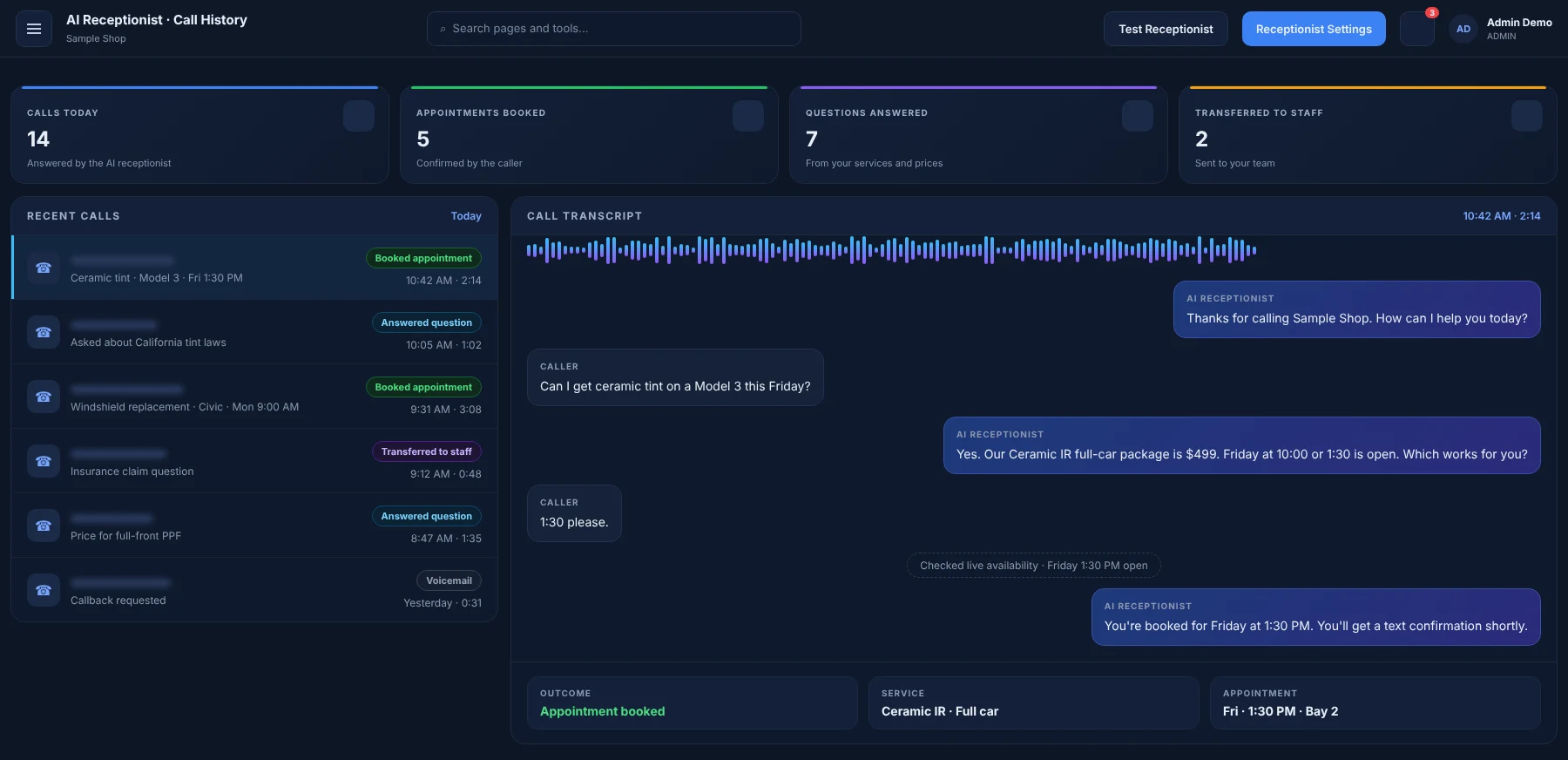The height and width of the screenshot is (760, 1568).
Task: Focus the Search pages and tools field
Action: pos(614,29)
